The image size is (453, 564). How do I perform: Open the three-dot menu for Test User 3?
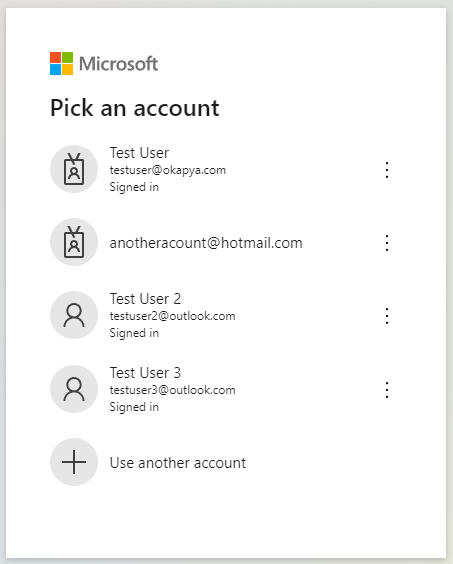pyautogui.click(x=387, y=390)
